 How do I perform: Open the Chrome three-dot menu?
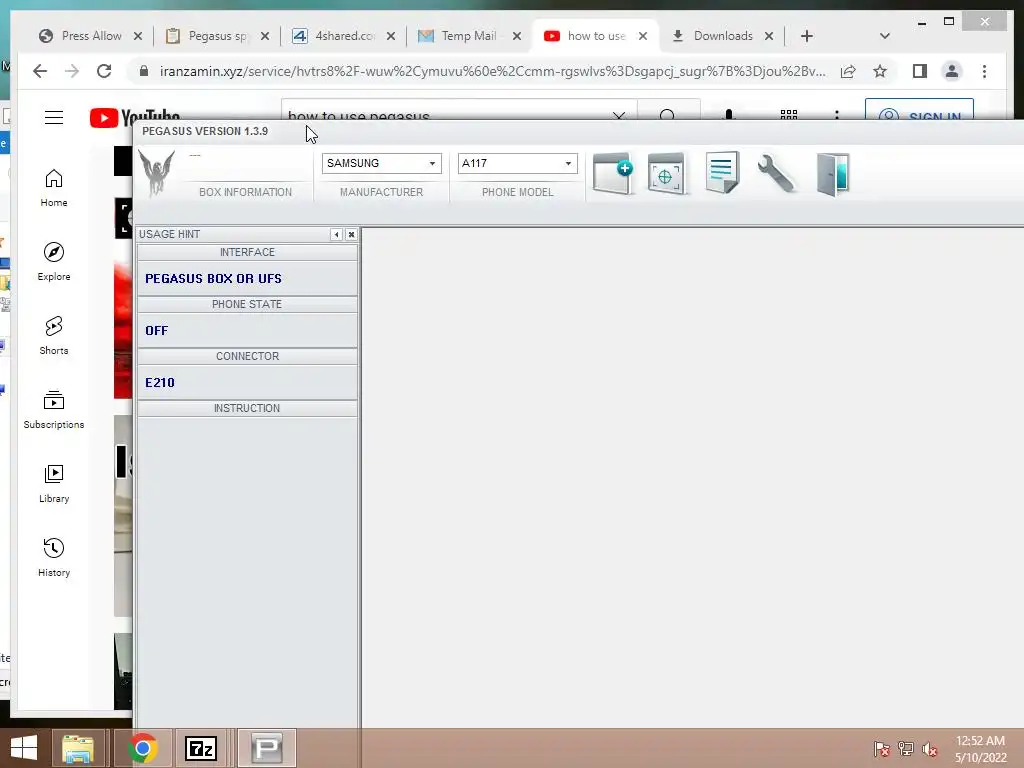985,71
